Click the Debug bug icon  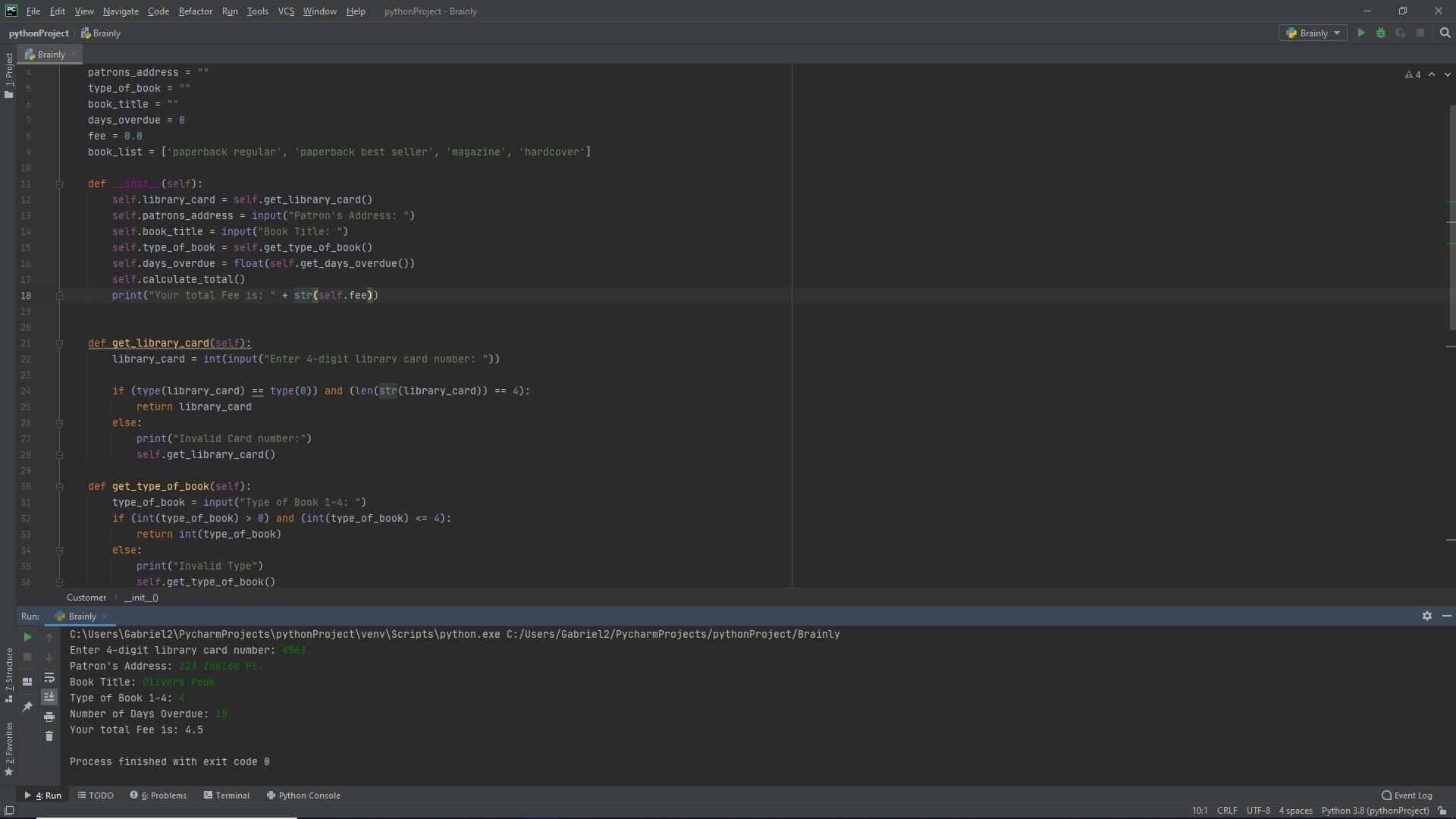1381,33
